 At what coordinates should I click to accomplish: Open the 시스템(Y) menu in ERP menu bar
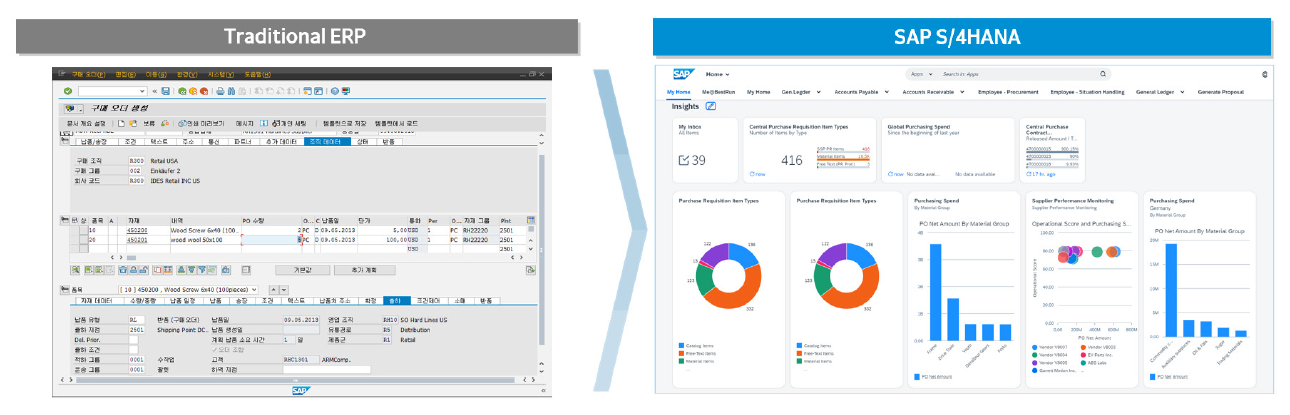[221, 75]
